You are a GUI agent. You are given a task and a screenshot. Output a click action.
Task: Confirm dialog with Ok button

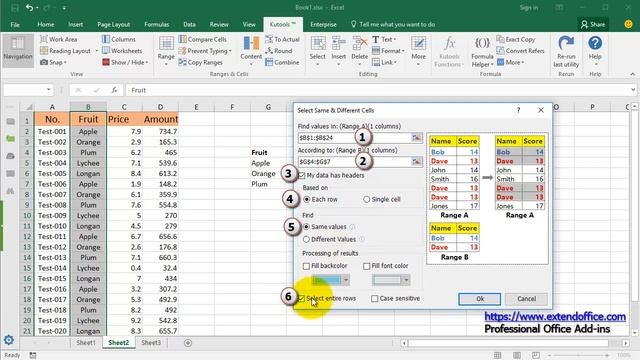pyautogui.click(x=480, y=299)
